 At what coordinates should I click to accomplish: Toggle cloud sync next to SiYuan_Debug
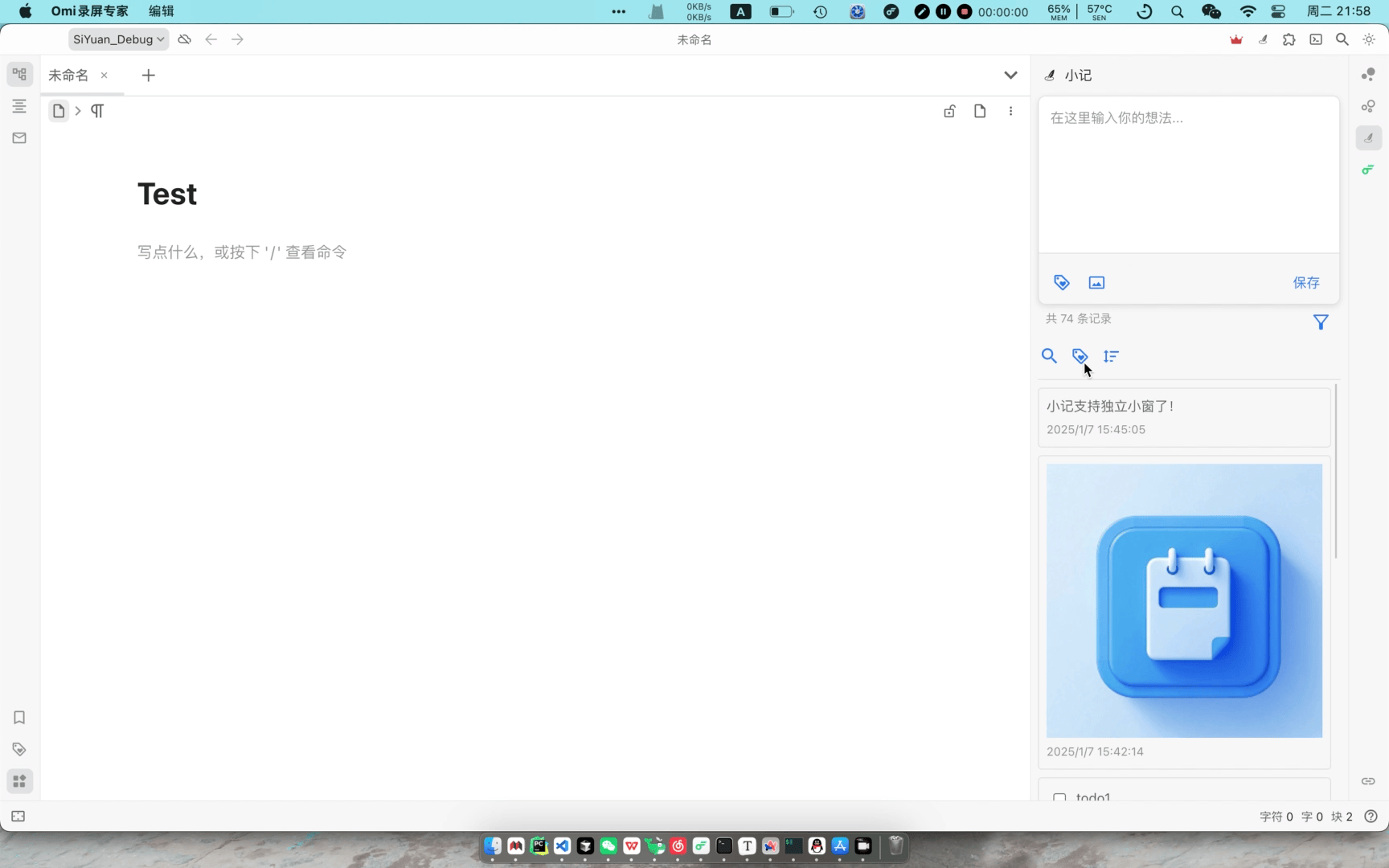(184, 39)
